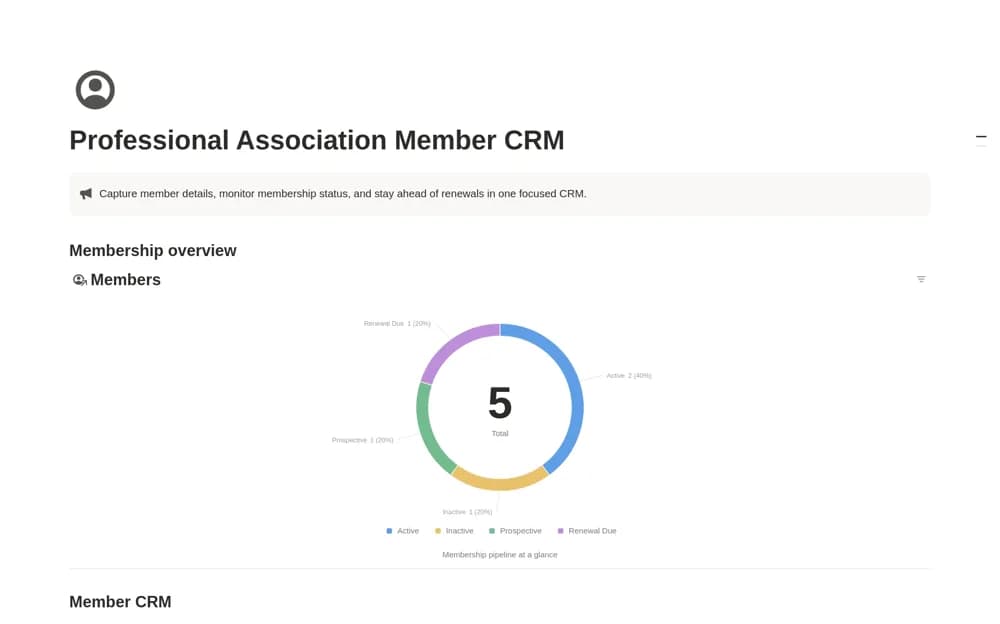Click the total count 5 in donut

pyautogui.click(x=500, y=403)
